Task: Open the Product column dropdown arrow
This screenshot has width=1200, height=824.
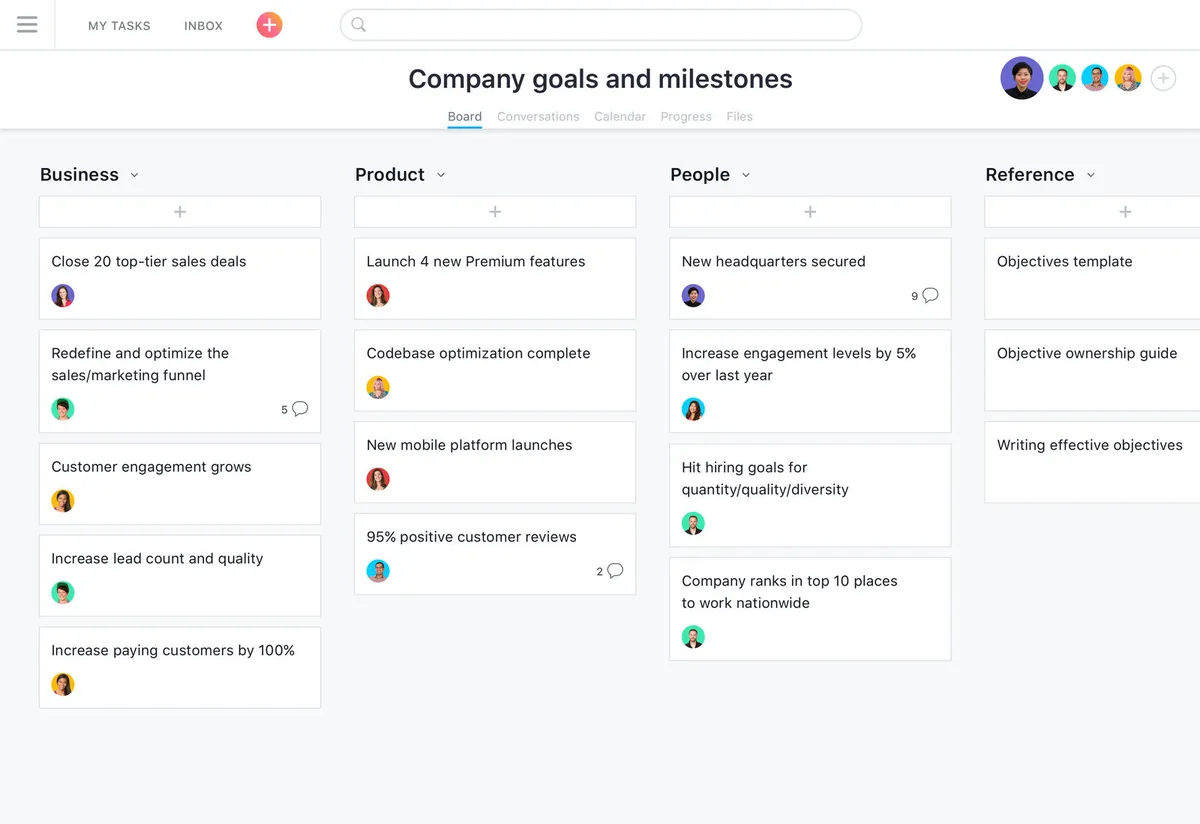Action: click(441, 175)
